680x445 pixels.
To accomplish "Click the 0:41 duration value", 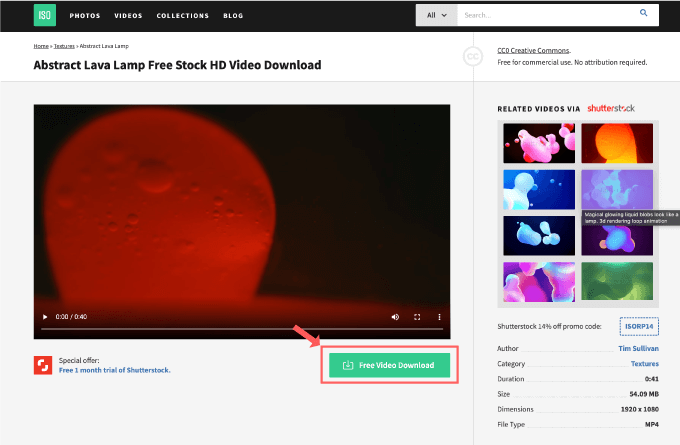I will (x=651, y=379).
